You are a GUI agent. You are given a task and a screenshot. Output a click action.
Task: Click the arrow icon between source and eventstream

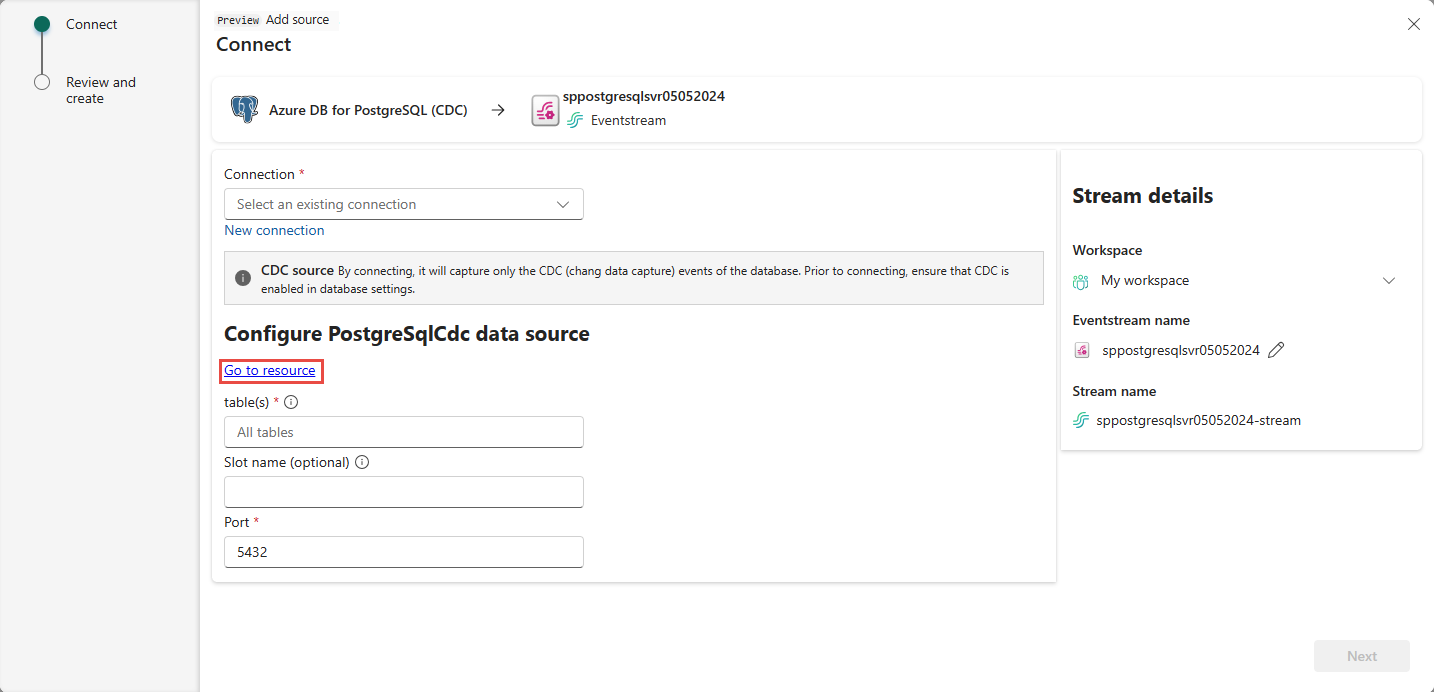coord(498,110)
